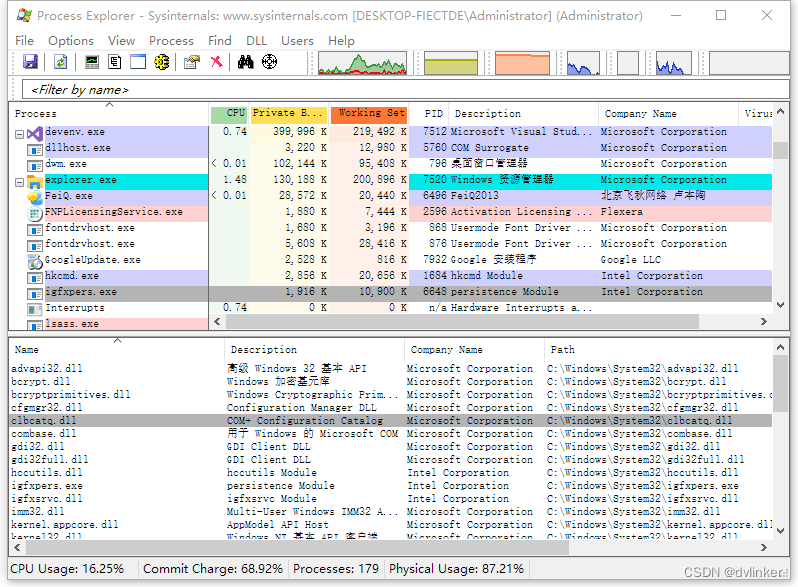Select gdi32full.dll in the DLL list

391,460
